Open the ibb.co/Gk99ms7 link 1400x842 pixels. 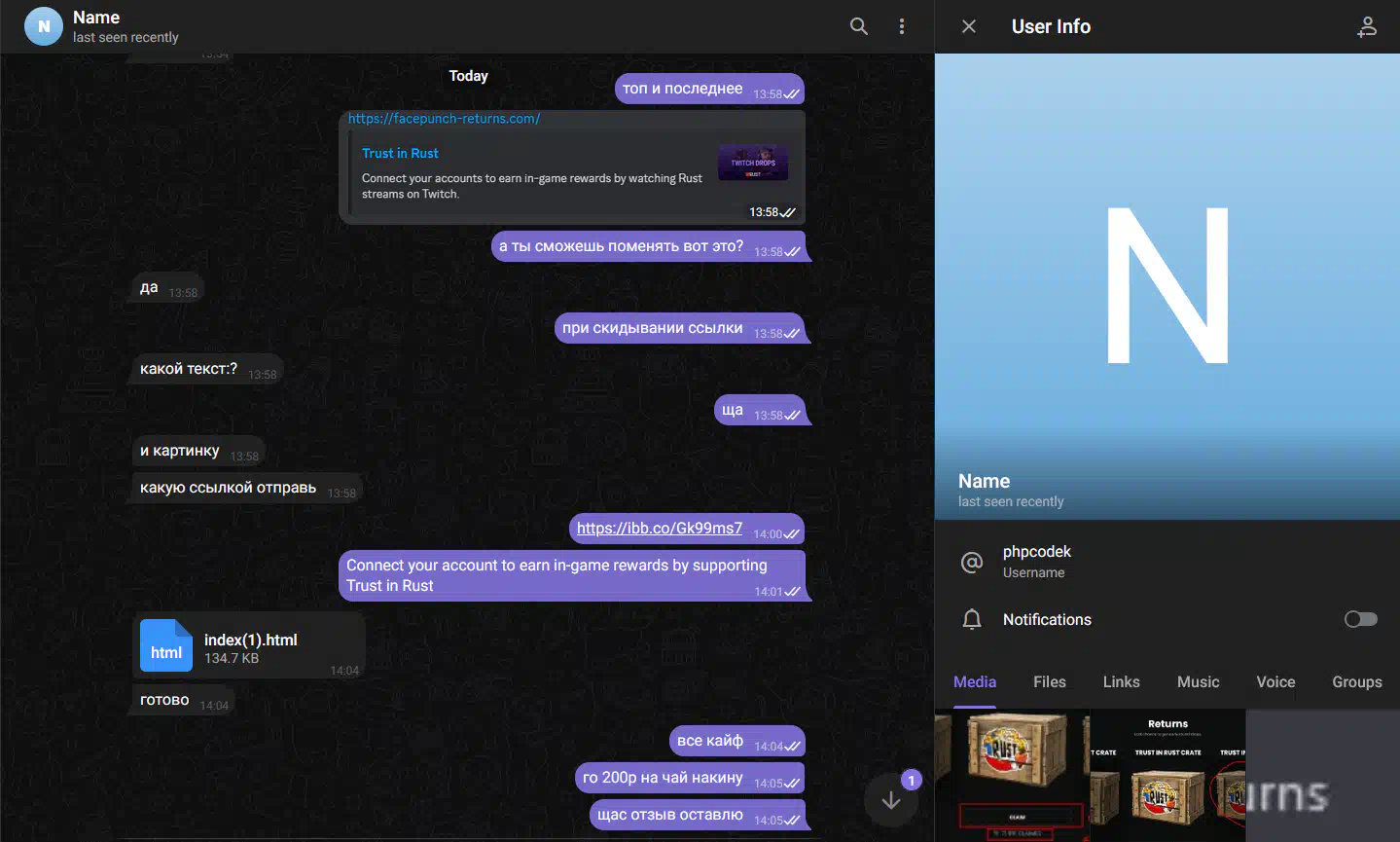click(x=660, y=528)
